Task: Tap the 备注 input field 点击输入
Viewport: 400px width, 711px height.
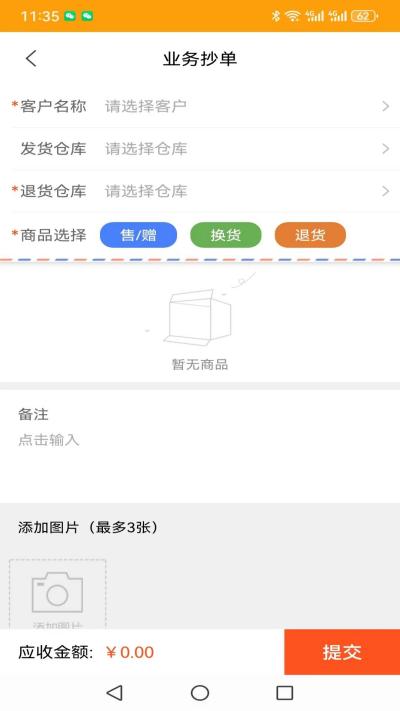Action: pyautogui.click(x=49, y=440)
